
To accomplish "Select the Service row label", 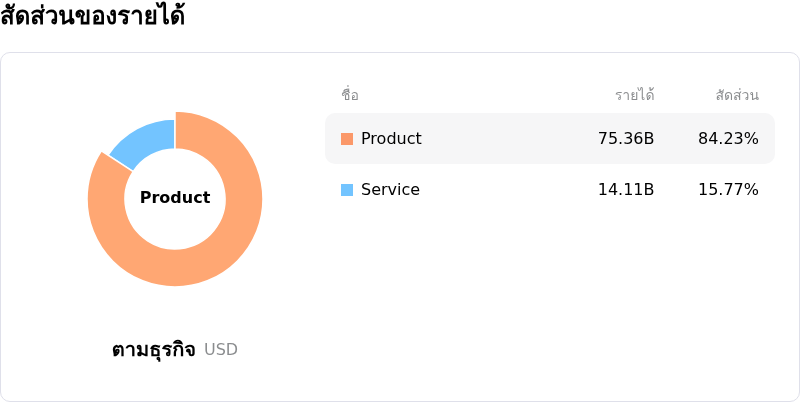I will (x=390, y=189).
